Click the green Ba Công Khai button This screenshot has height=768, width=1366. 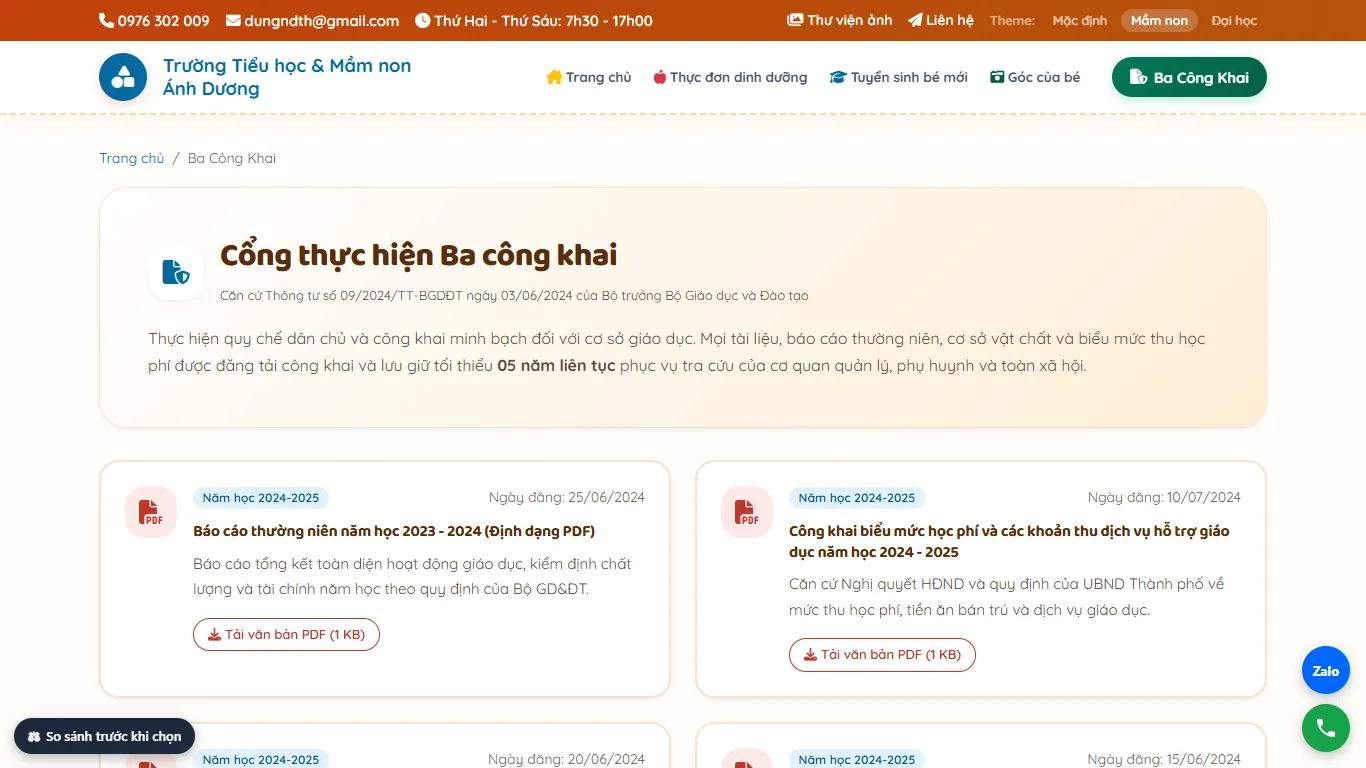point(1189,77)
